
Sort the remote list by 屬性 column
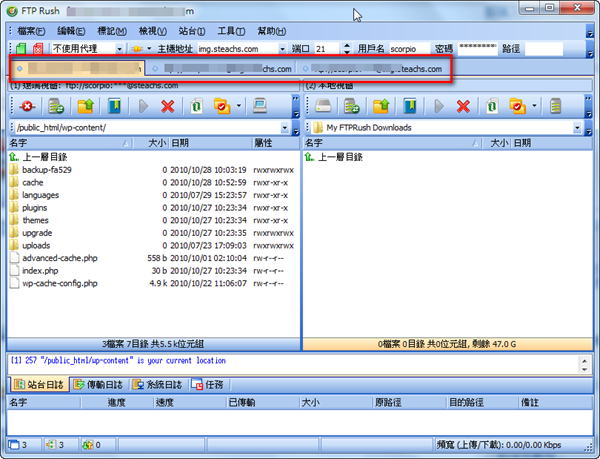pos(276,143)
